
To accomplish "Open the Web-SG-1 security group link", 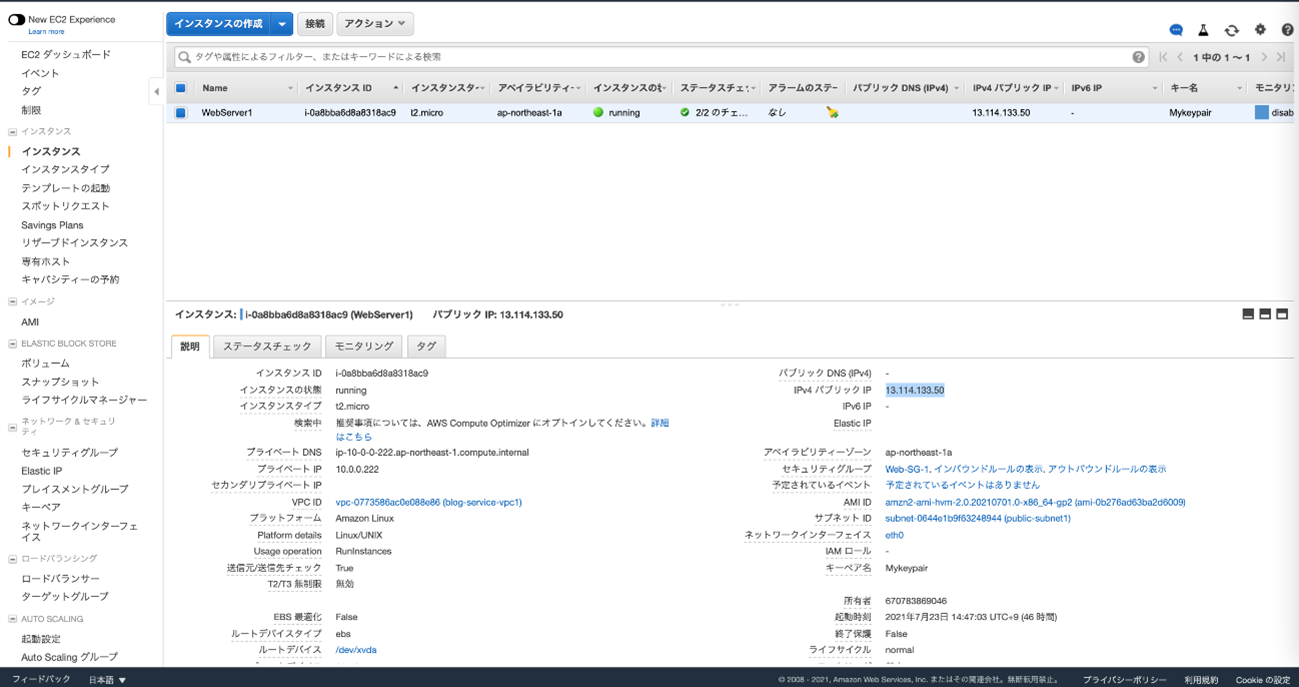I will [907, 469].
